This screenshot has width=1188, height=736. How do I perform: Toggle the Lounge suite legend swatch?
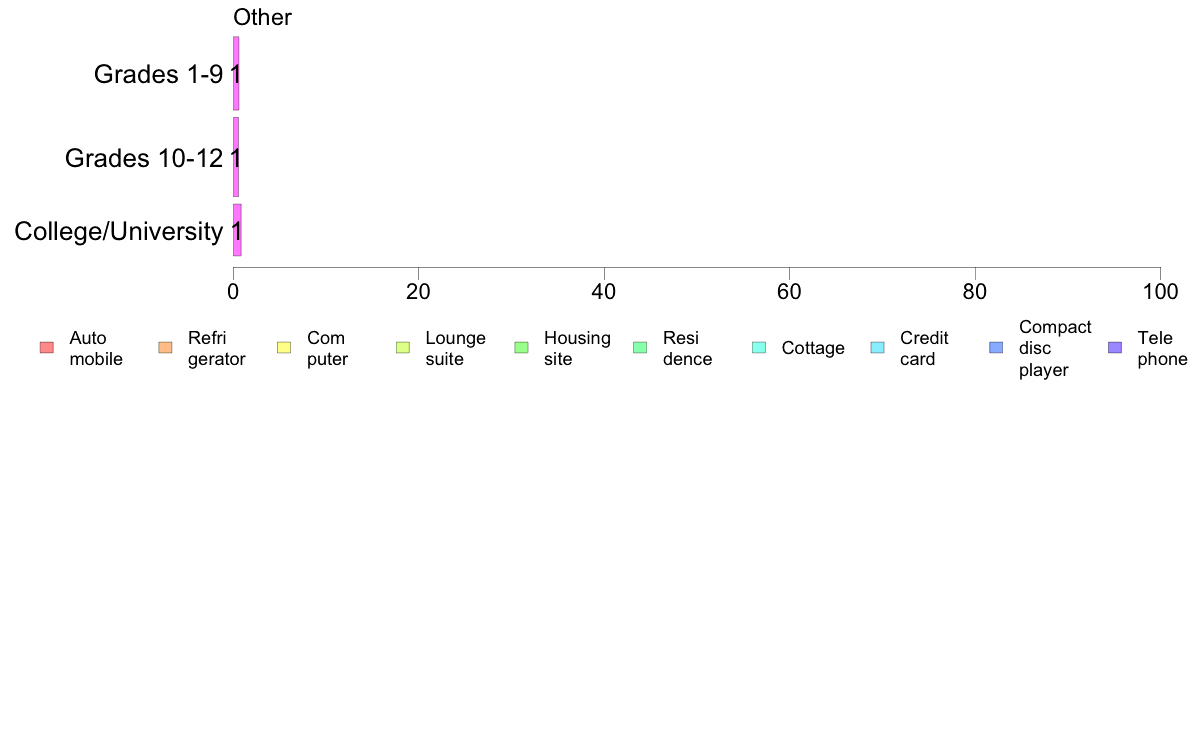coord(403,348)
